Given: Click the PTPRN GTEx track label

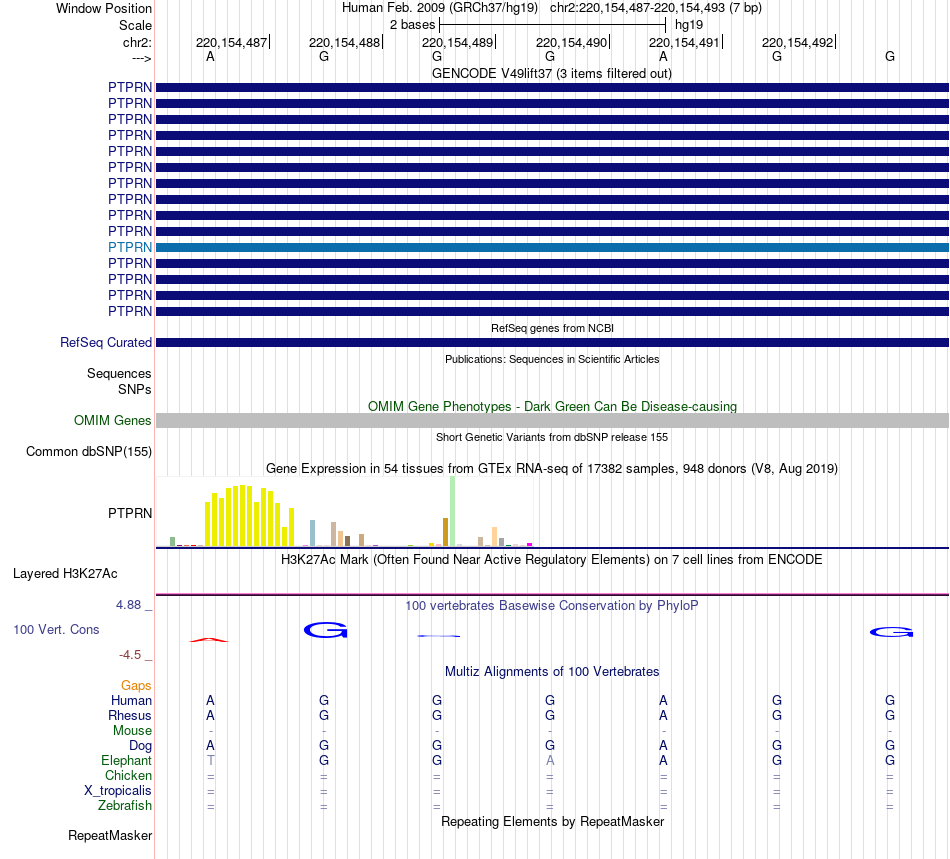Looking at the screenshot, I should pos(130,513).
